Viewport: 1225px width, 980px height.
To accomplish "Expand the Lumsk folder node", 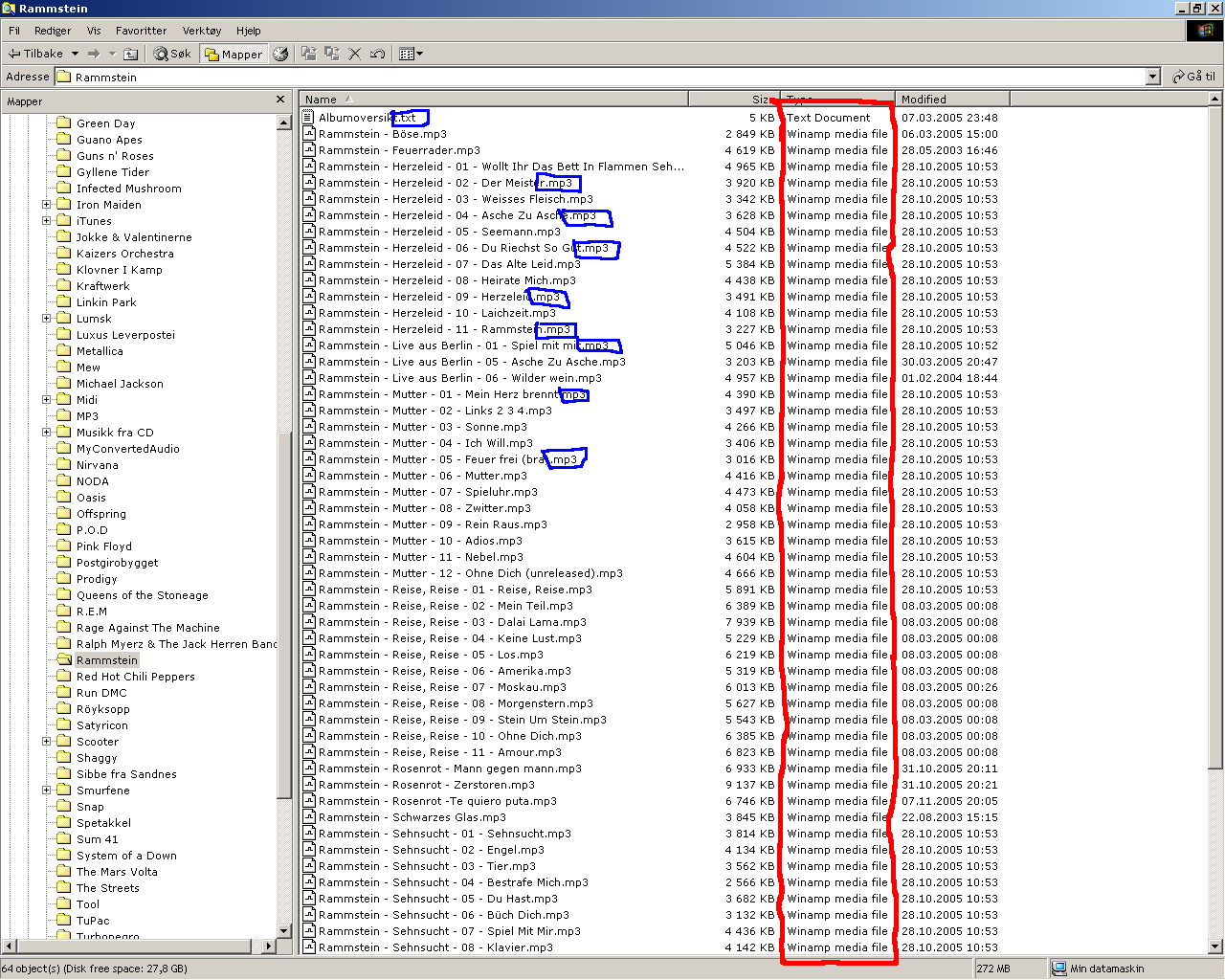I will [x=46, y=318].
